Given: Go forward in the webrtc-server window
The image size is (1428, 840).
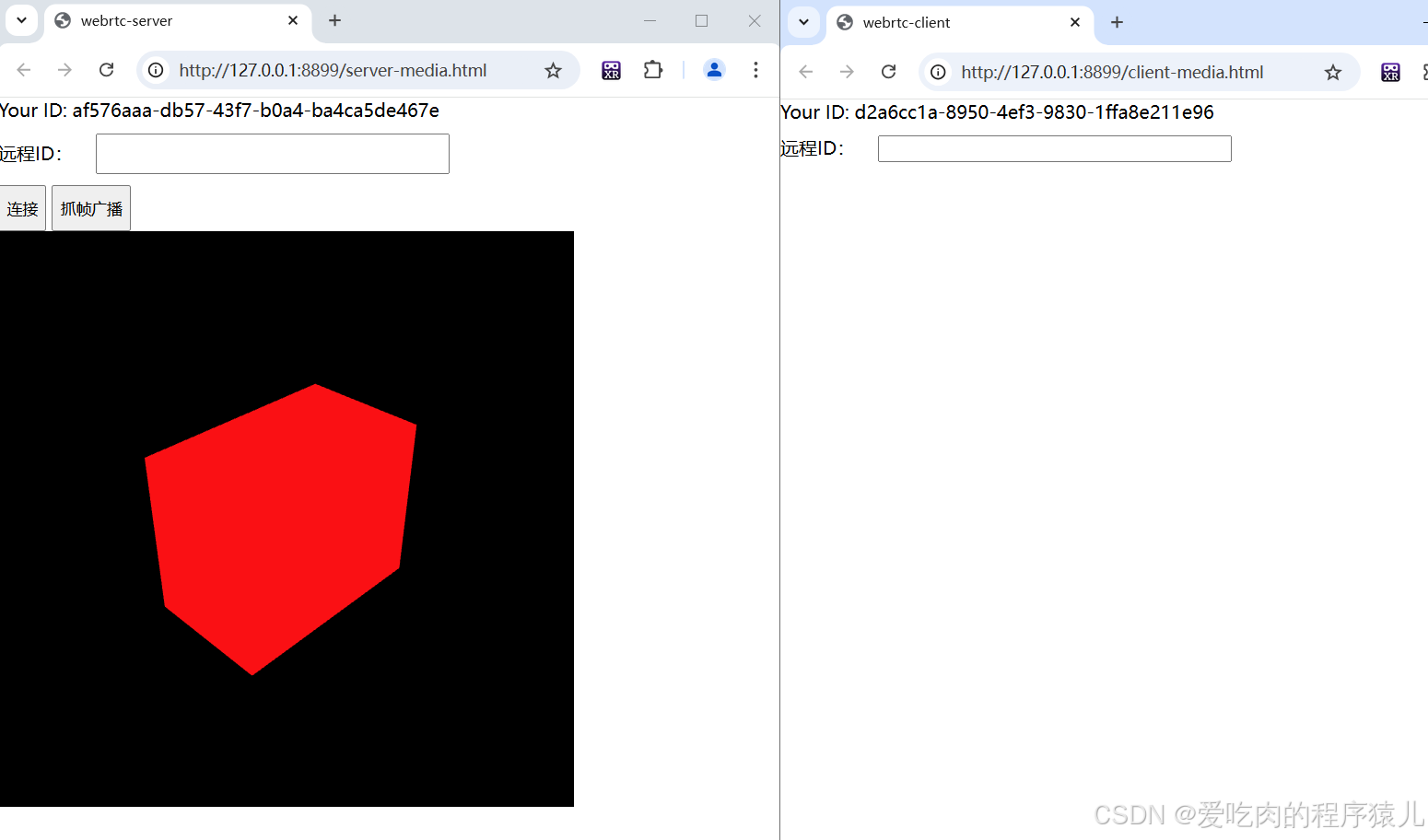Looking at the screenshot, I should [64, 70].
